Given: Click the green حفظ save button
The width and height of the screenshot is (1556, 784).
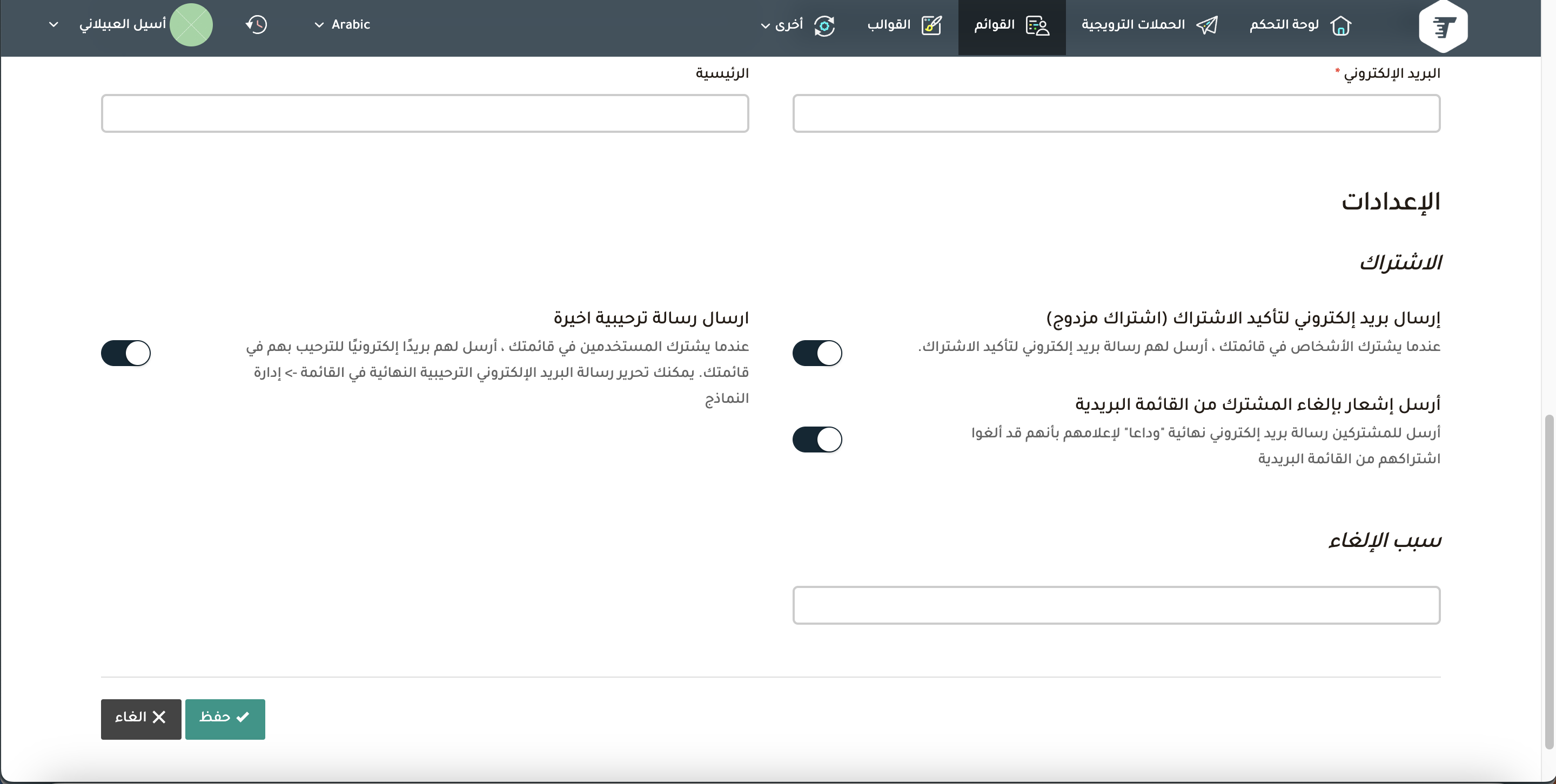Looking at the screenshot, I should [x=225, y=718].
